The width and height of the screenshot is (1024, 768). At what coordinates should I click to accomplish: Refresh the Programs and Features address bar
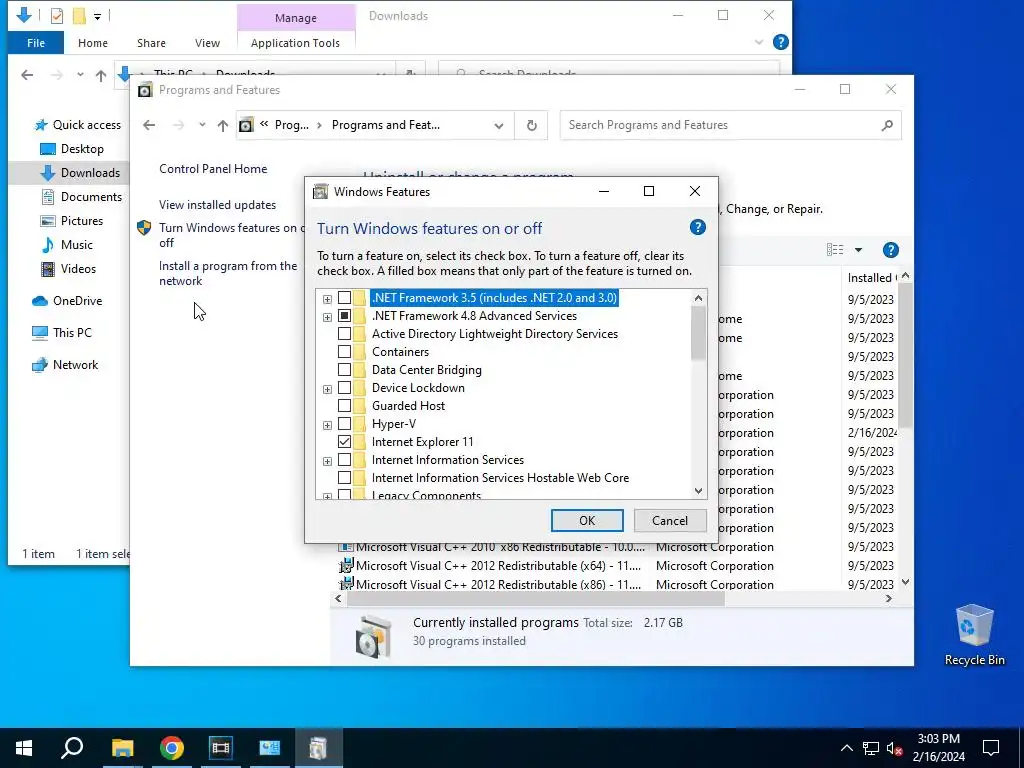pos(532,125)
